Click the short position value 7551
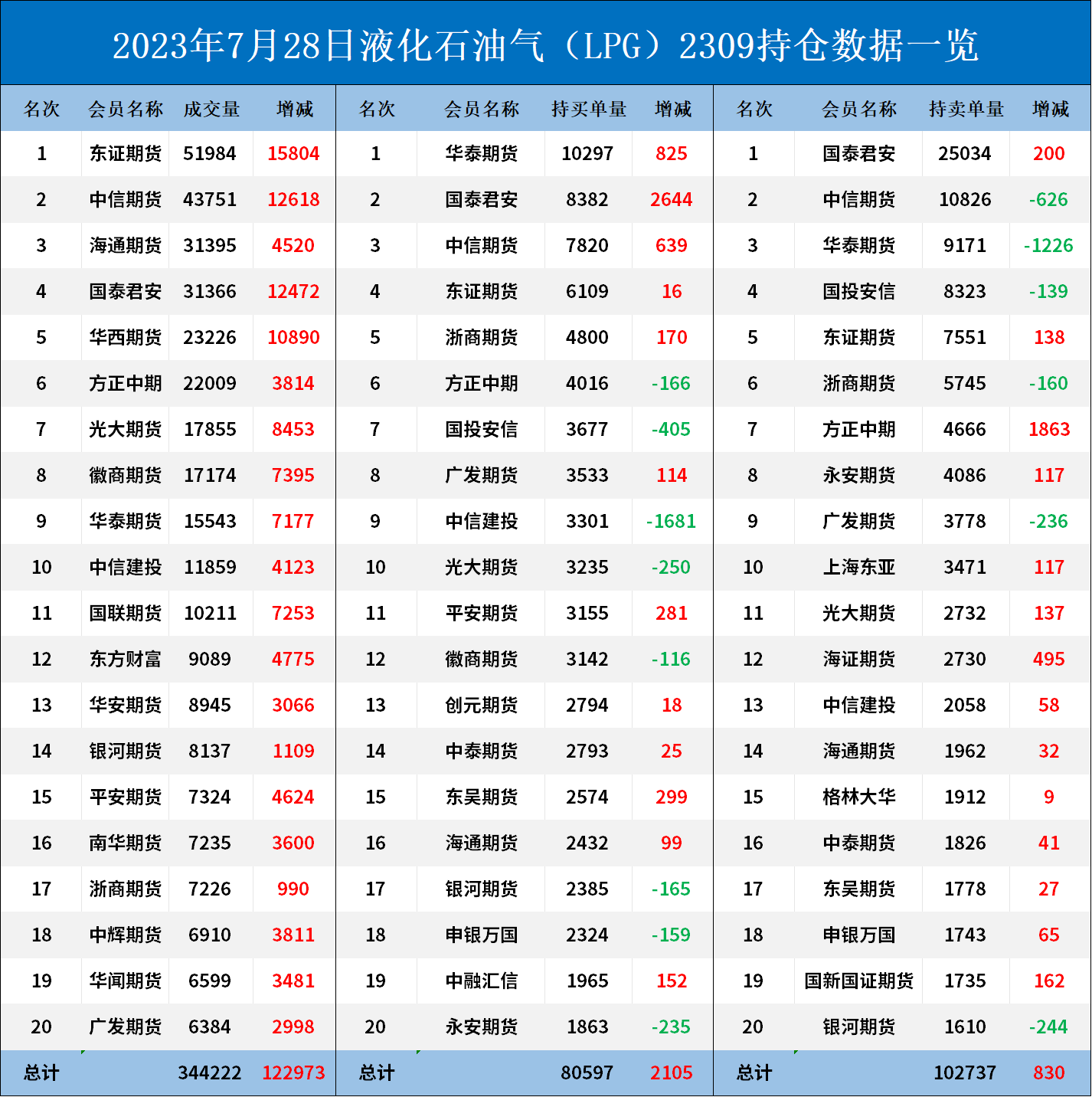The width and height of the screenshot is (1092, 1097). (965, 338)
